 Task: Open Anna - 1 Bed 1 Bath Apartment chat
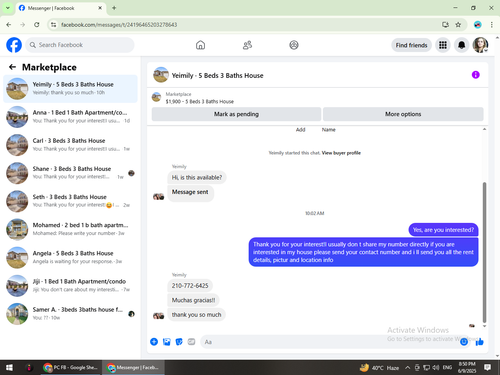(x=70, y=117)
